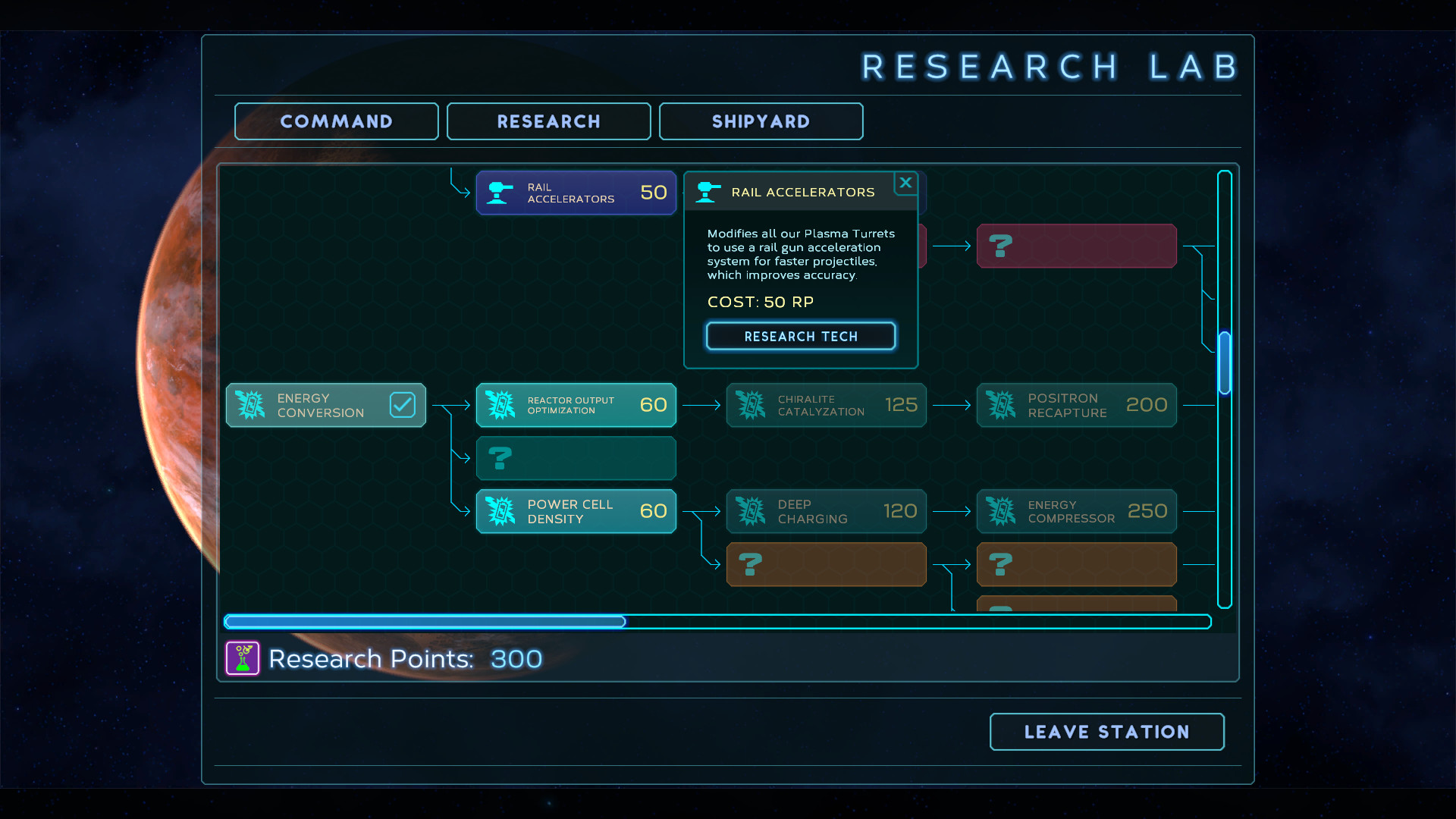This screenshot has width=1456, height=819.
Task: Reveal the orange question mark tech node
Action: [826, 564]
